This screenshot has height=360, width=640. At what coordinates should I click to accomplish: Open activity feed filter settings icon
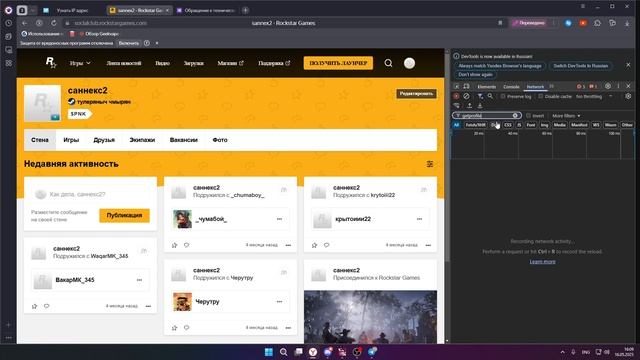click(x=430, y=164)
